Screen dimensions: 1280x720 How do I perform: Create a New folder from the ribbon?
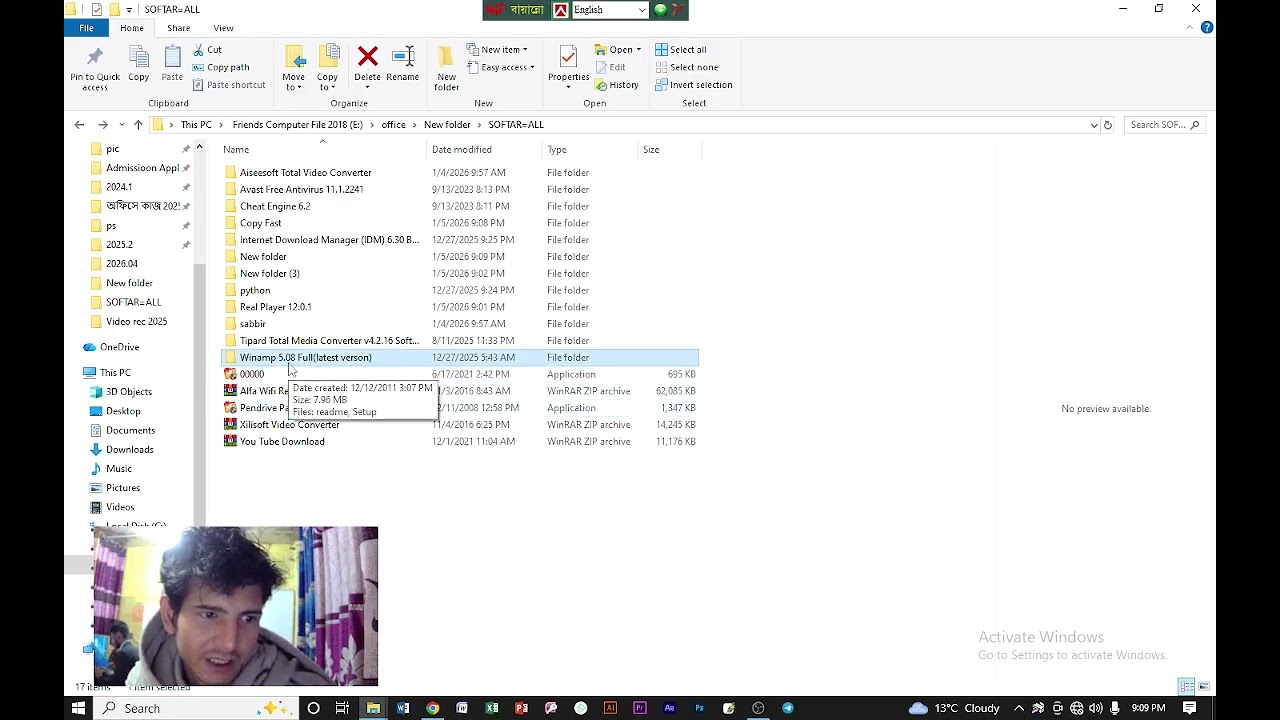[x=446, y=68]
